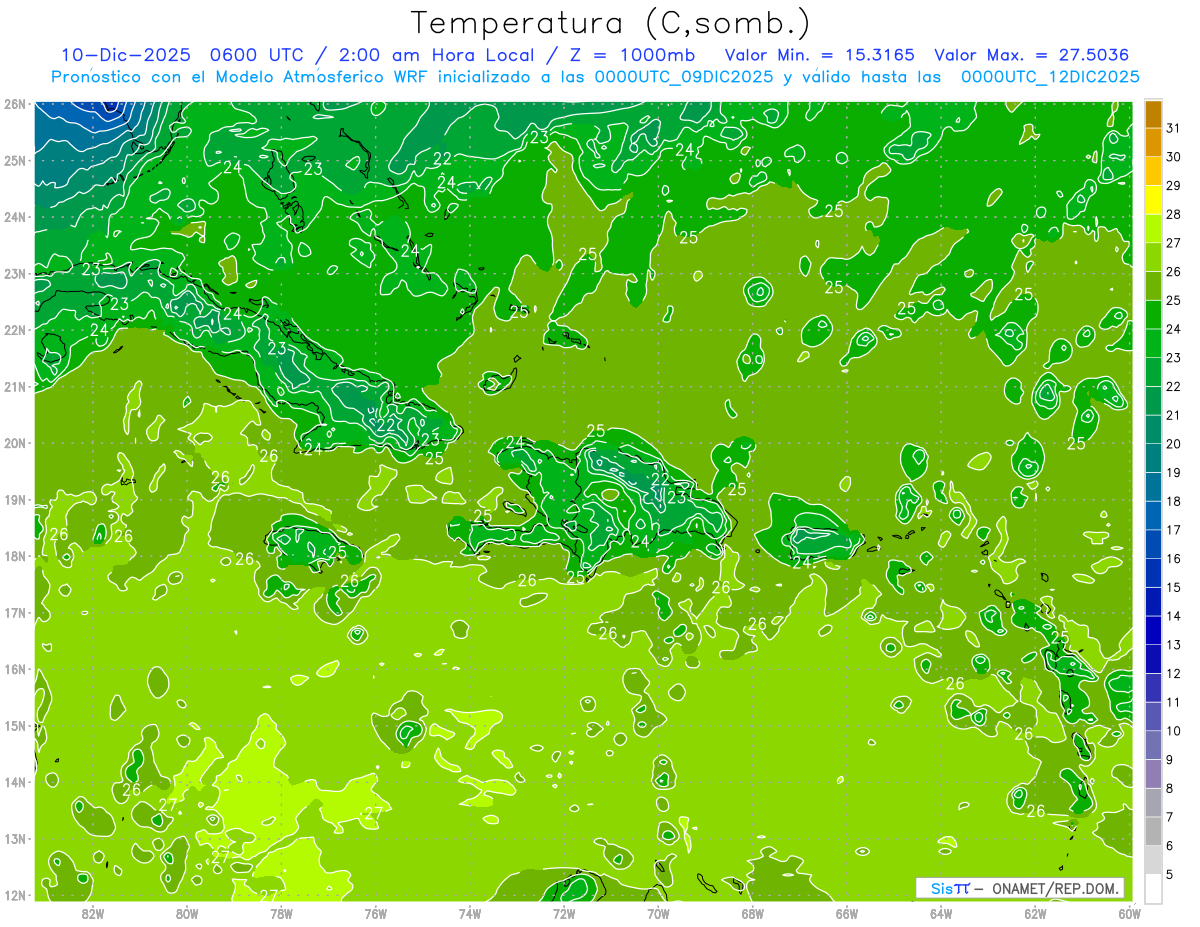Select the legend swatch between 6 and 7
This screenshot has height=927, width=1200.
1153,831
